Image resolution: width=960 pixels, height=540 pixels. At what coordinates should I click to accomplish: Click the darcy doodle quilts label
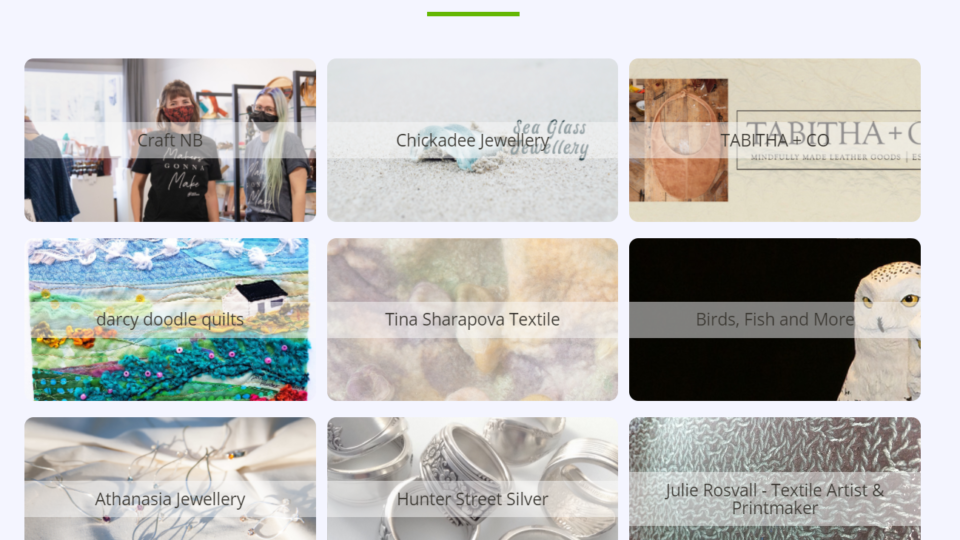tap(170, 320)
